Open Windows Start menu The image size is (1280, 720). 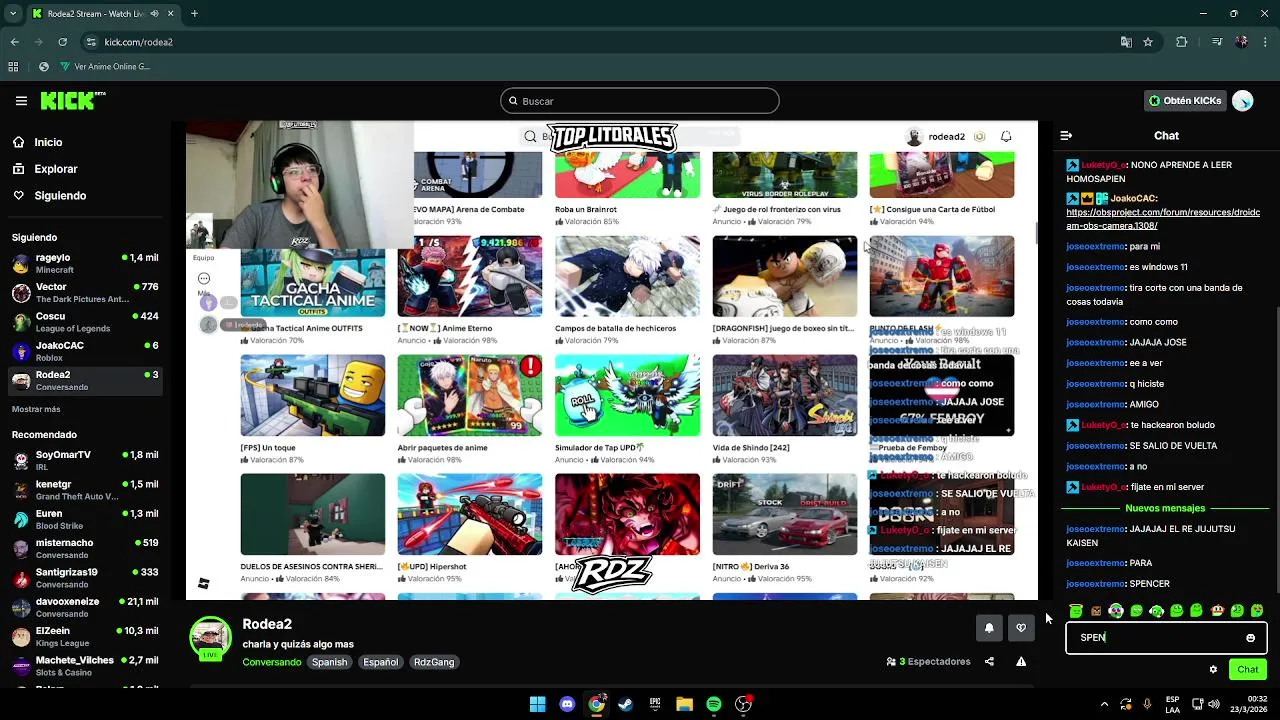(537, 704)
